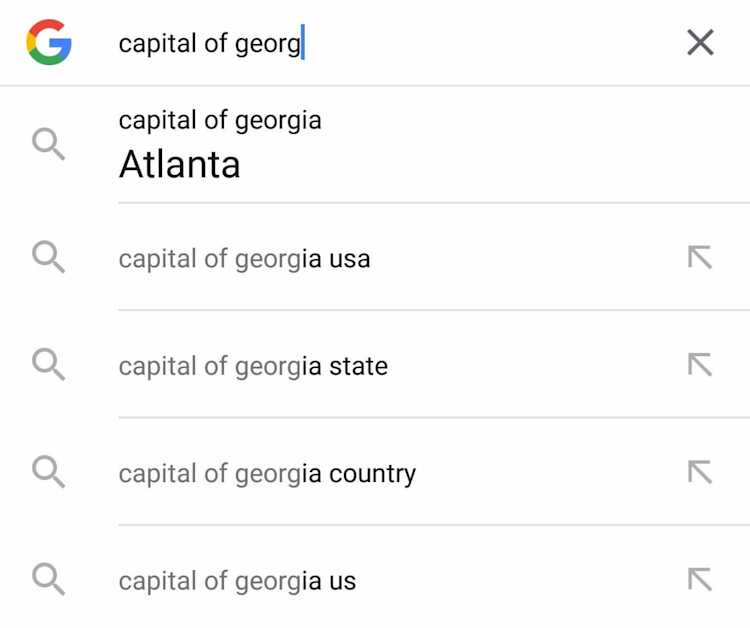This screenshot has width=750, height=628.
Task: Fill query with 'capital of georgia state' arrow
Action: (700, 364)
